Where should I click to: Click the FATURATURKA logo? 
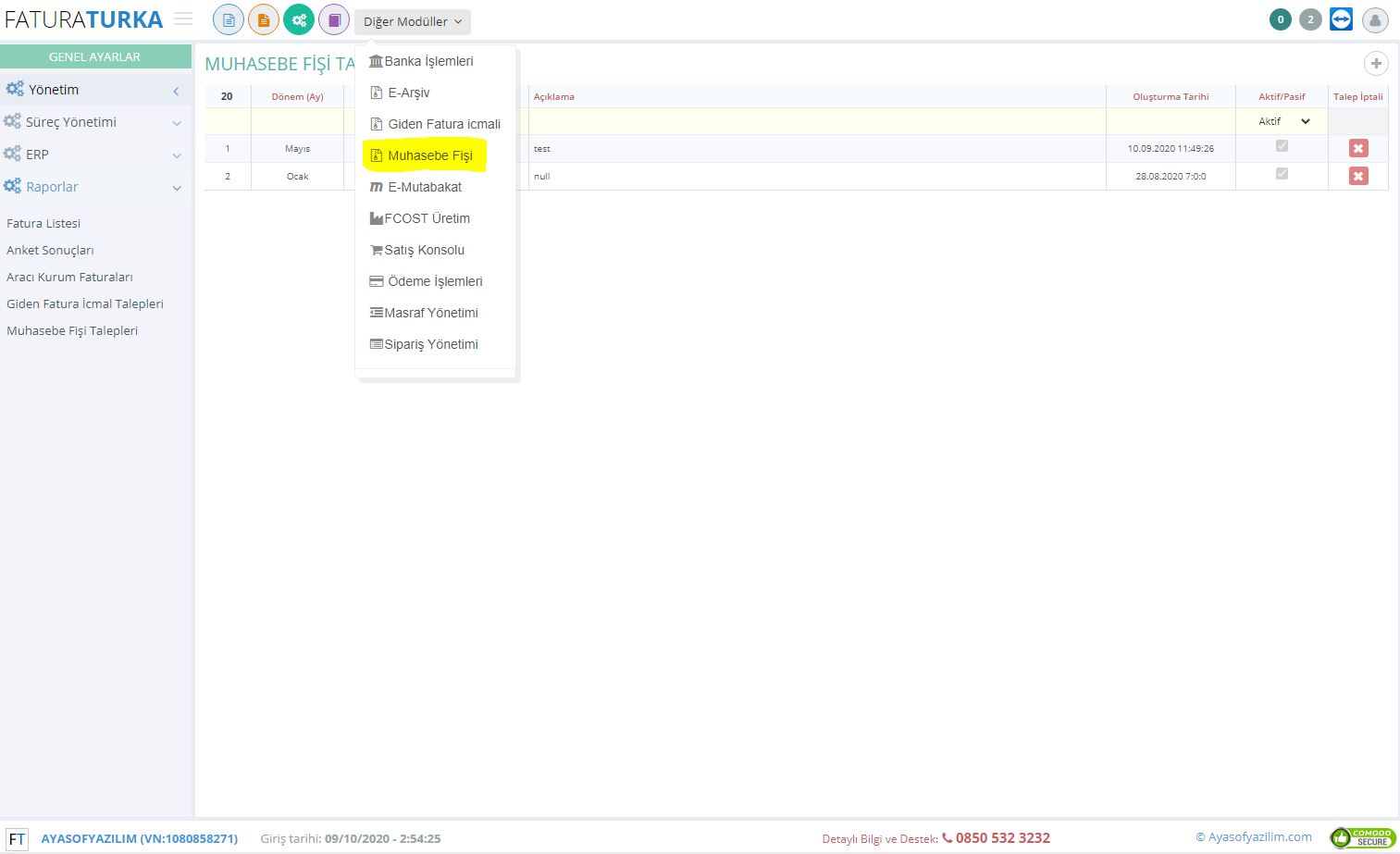[x=84, y=19]
